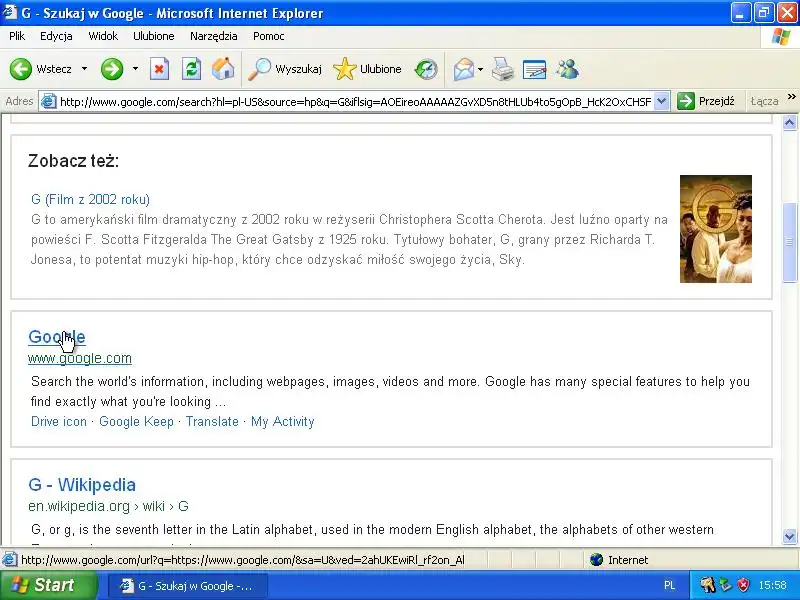Open the Plik menu
This screenshot has height=600, width=800.
[x=17, y=36]
